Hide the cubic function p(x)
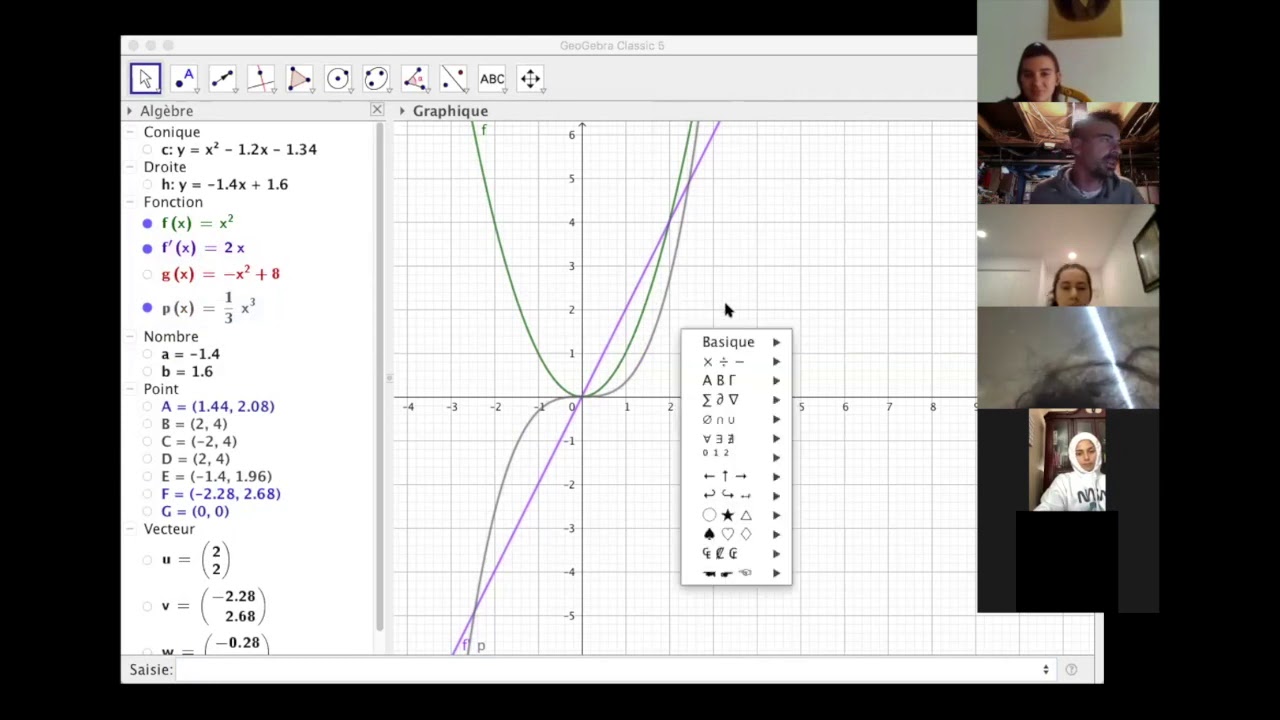Image resolution: width=1280 pixels, height=720 pixels. [x=148, y=308]
